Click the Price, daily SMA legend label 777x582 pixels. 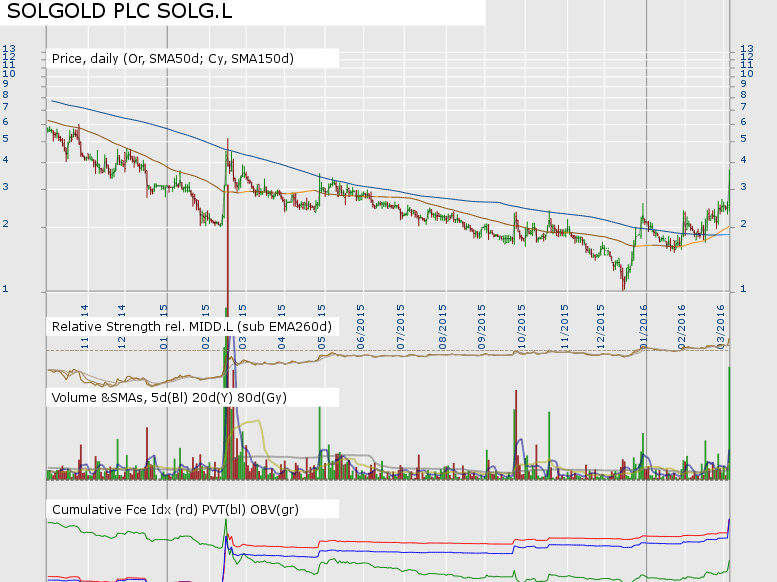click(x=173, y=58)
